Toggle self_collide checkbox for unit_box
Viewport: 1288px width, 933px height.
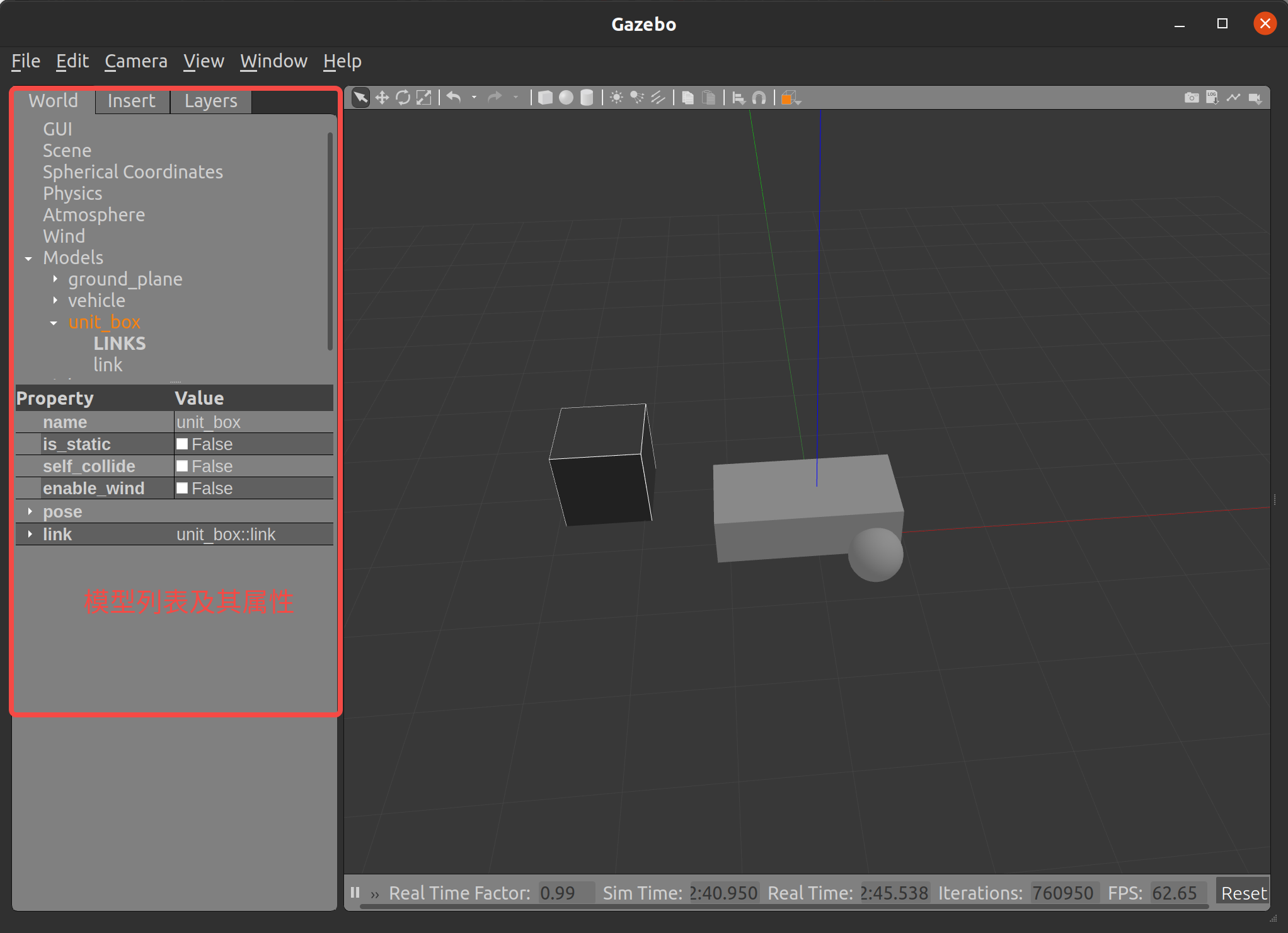(182, 466)
